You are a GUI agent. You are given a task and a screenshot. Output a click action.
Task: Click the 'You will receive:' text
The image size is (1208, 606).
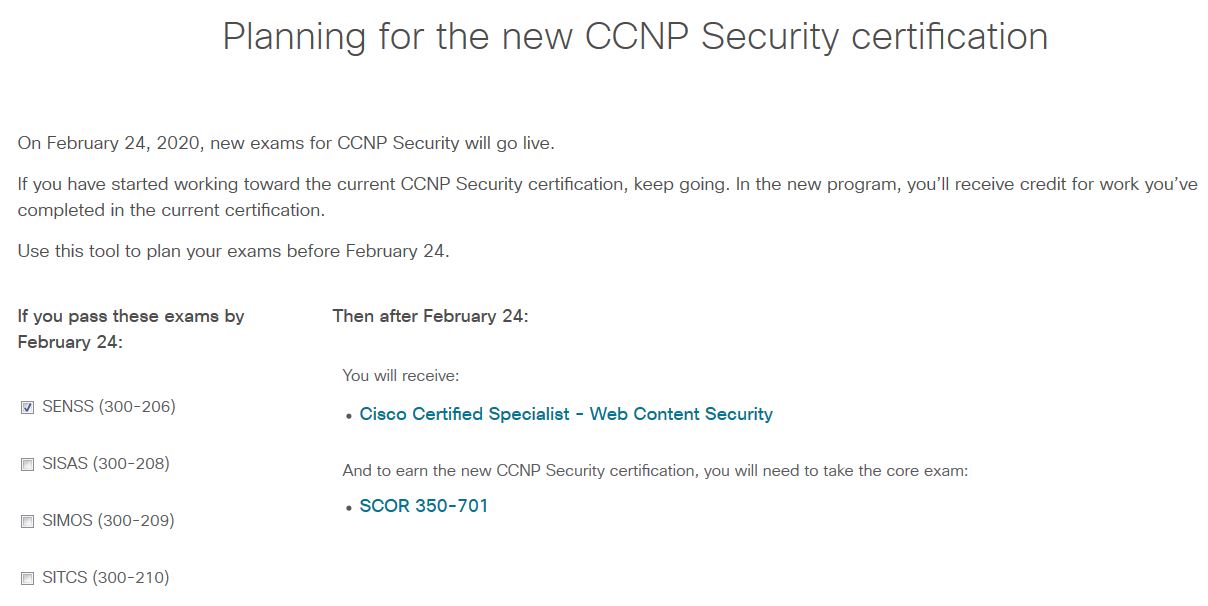click(401, 376)
